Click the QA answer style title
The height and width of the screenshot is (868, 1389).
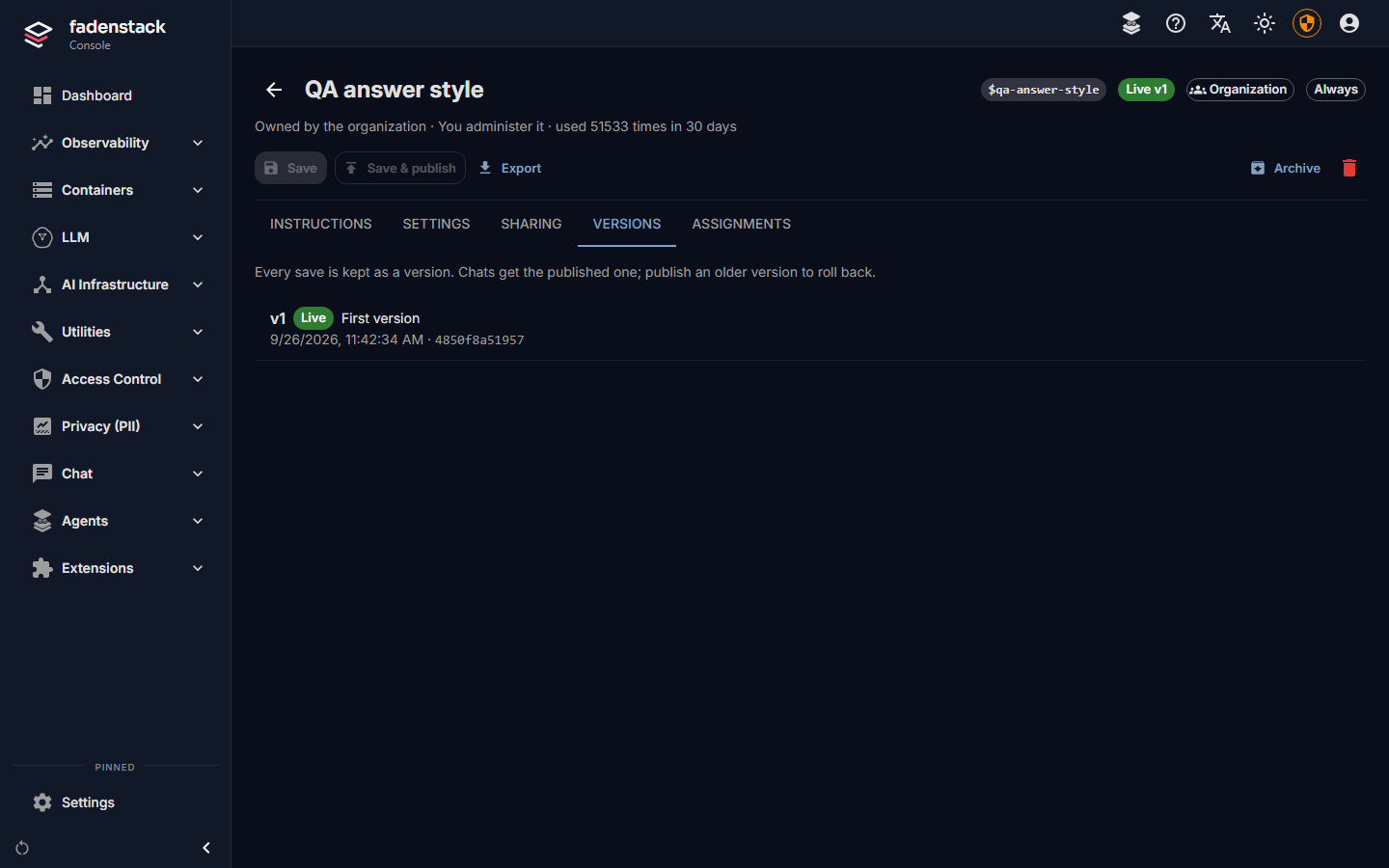click(x=395, y=90)
